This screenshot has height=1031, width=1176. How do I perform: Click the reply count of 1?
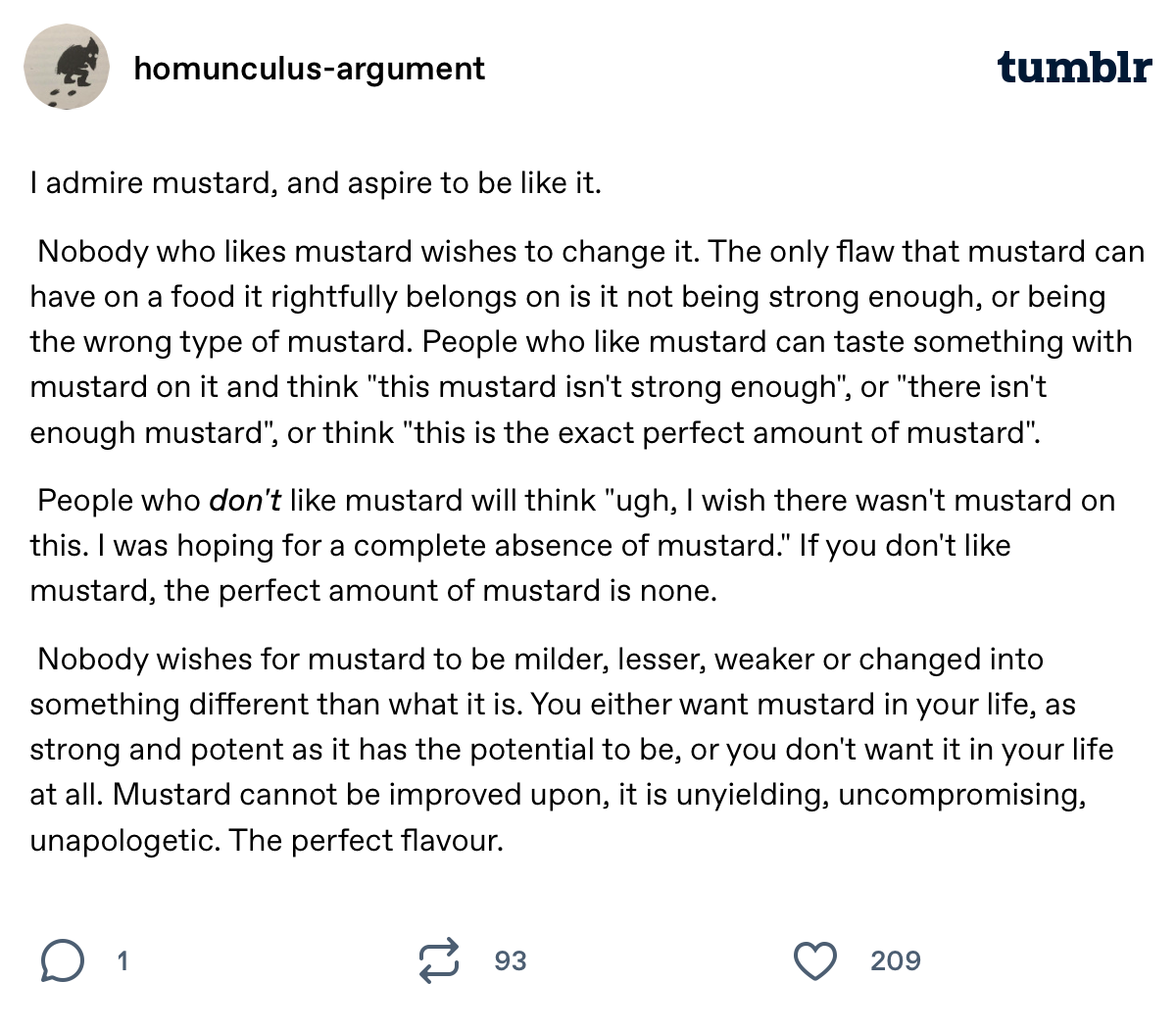122,961
